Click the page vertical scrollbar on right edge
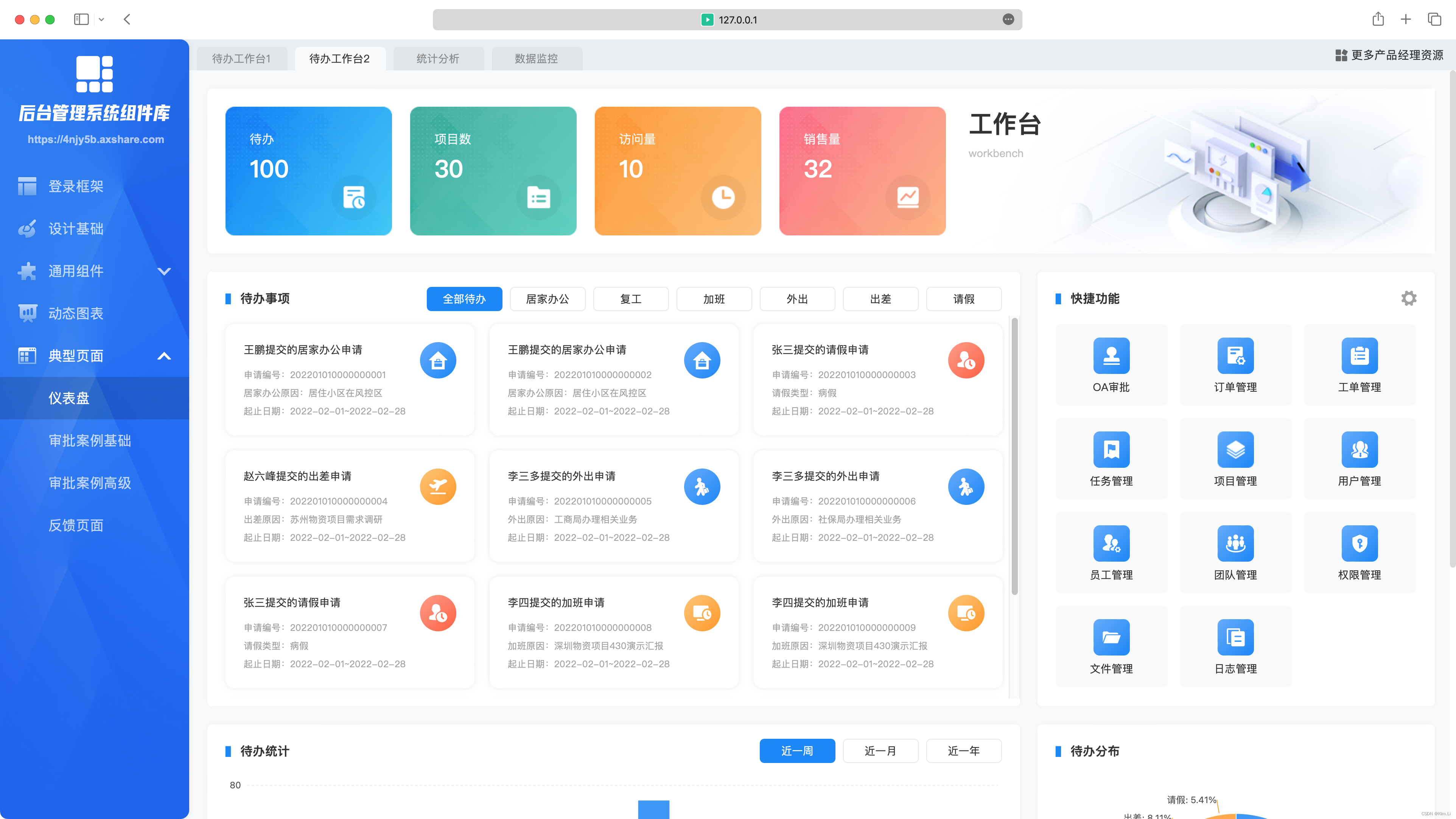The image size is (1456, 819). pos(1452,319)
